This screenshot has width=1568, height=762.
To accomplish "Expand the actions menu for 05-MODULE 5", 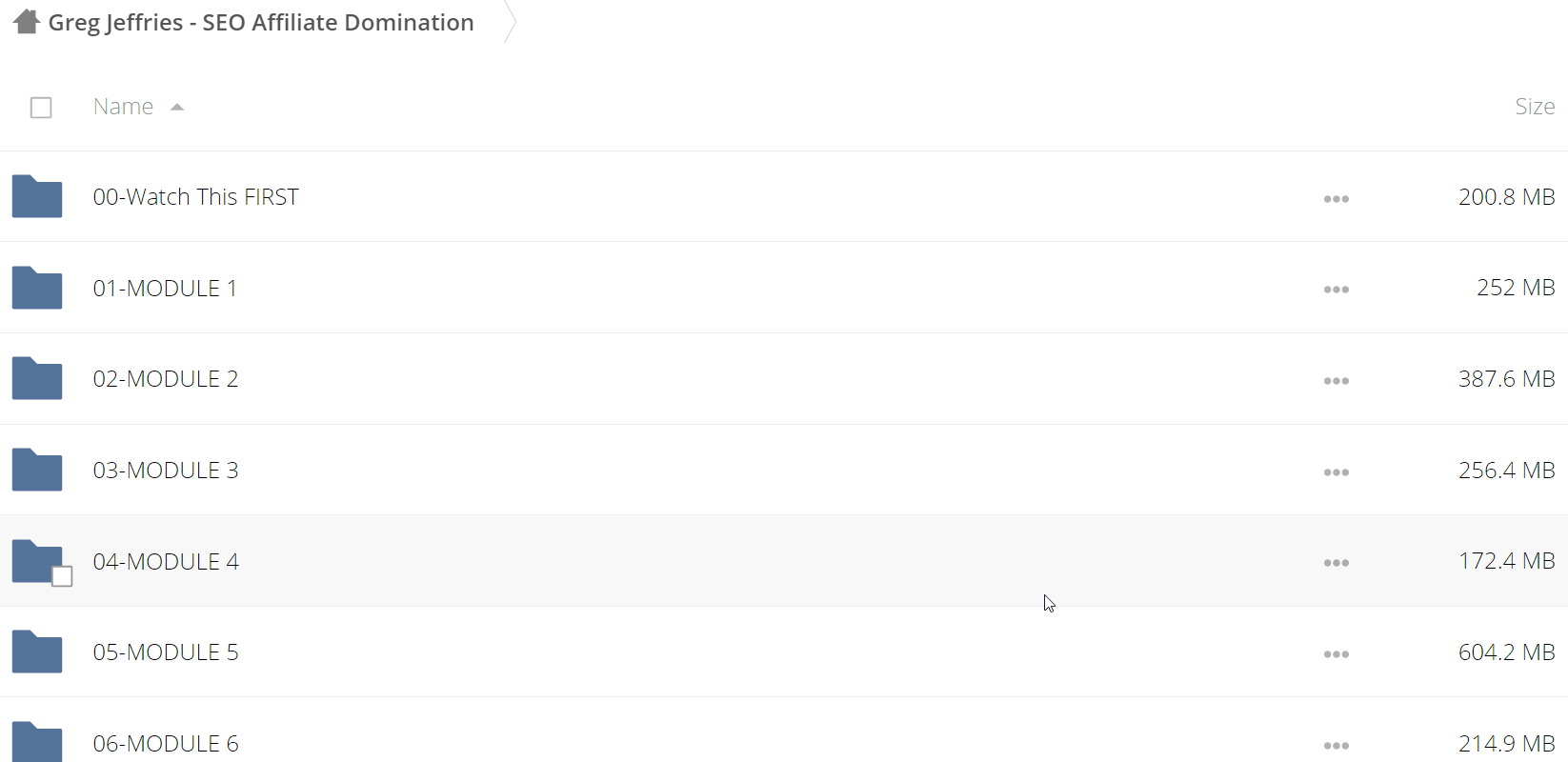I will (1337, 654).
